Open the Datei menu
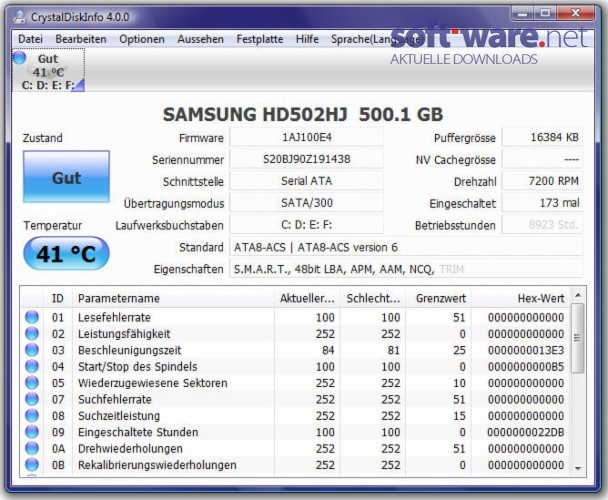Viewport: 608px width, 500px height. (30, 39)
